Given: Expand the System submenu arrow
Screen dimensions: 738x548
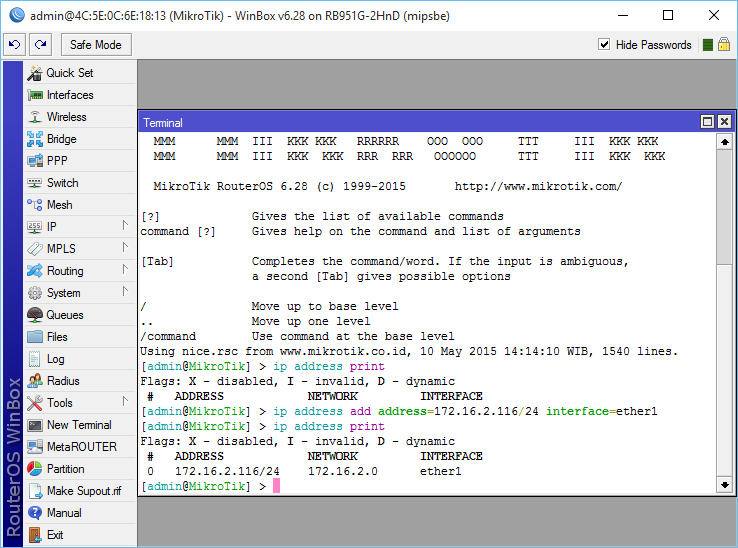Looking at the screenshot, I should pos(125,291).
